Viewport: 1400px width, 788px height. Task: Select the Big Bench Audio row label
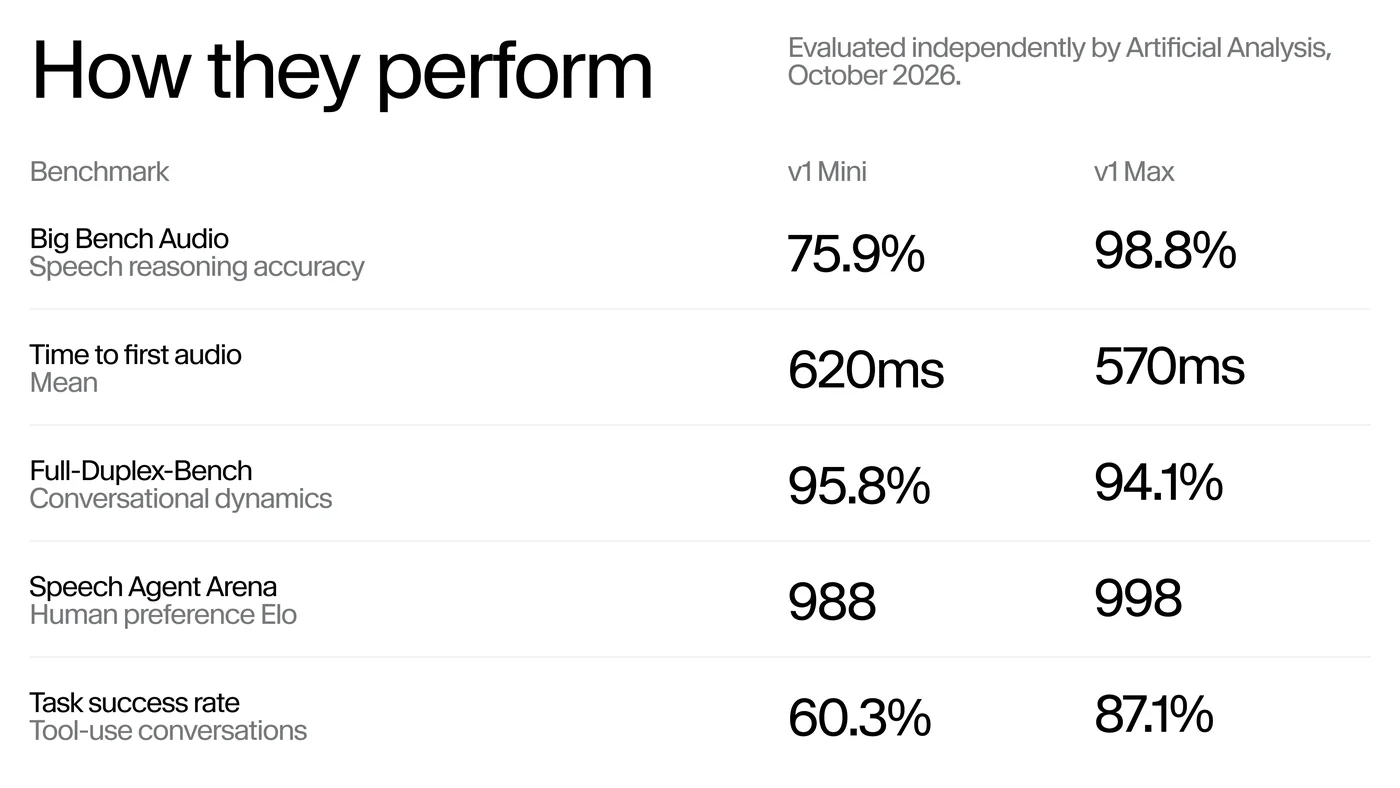129,239
